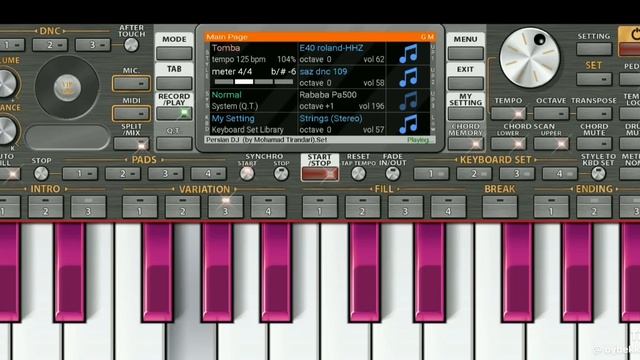This screenshot has height=360, width=640.
Task: Select Keyboard Set 1
Action: (431, 174)
